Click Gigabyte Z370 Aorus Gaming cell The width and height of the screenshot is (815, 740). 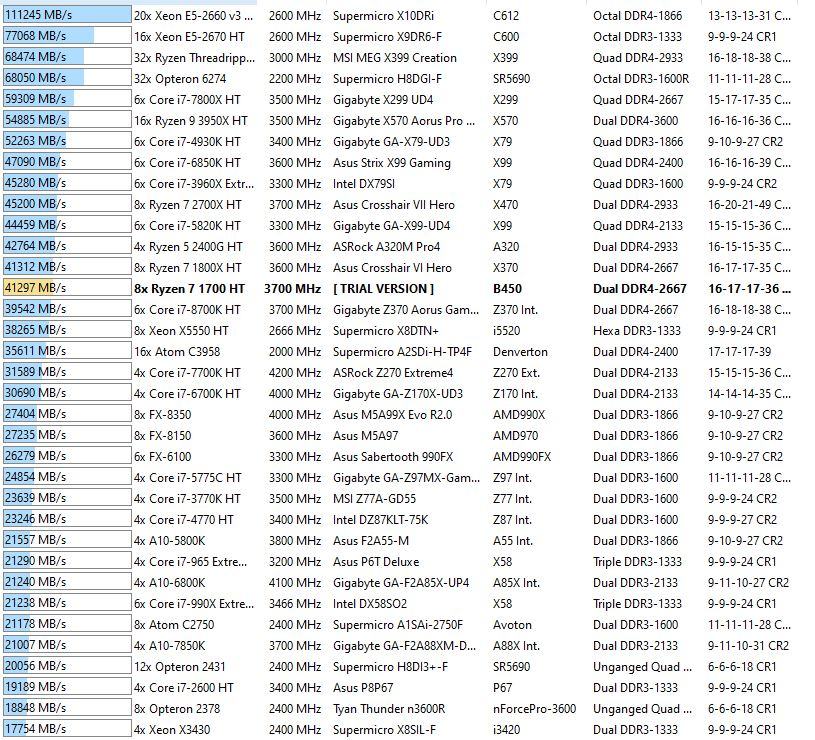pyautogui.click(x=406, y=310)
